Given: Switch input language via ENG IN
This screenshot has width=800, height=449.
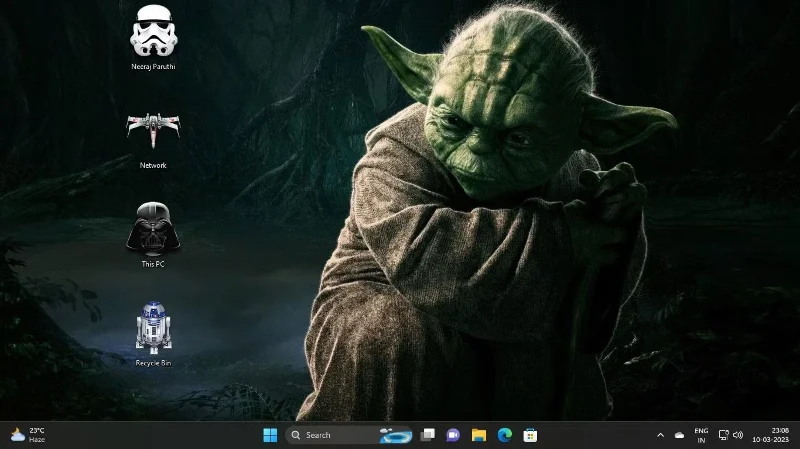Looking at the screenshot, I should pos(702,435).
